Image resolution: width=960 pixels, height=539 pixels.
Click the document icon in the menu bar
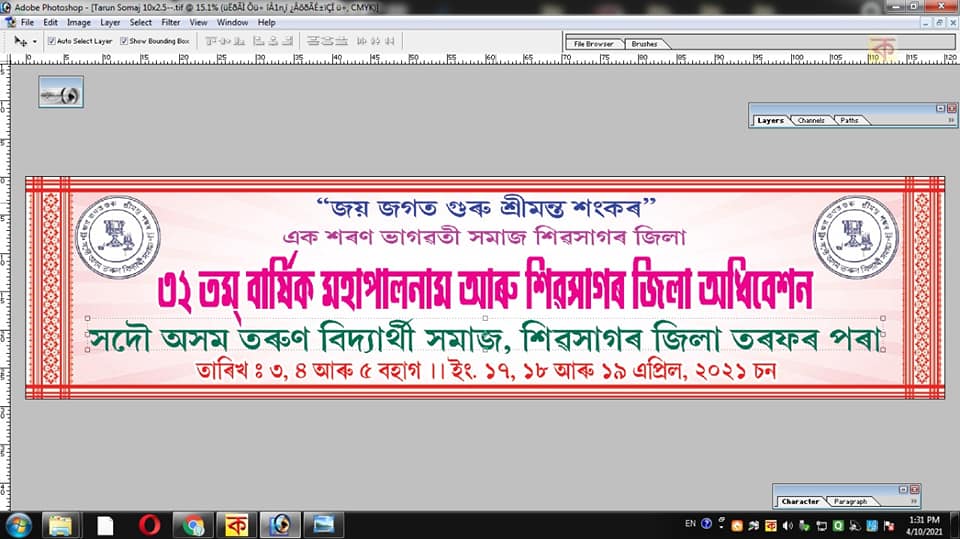click(x=10, y=23)
